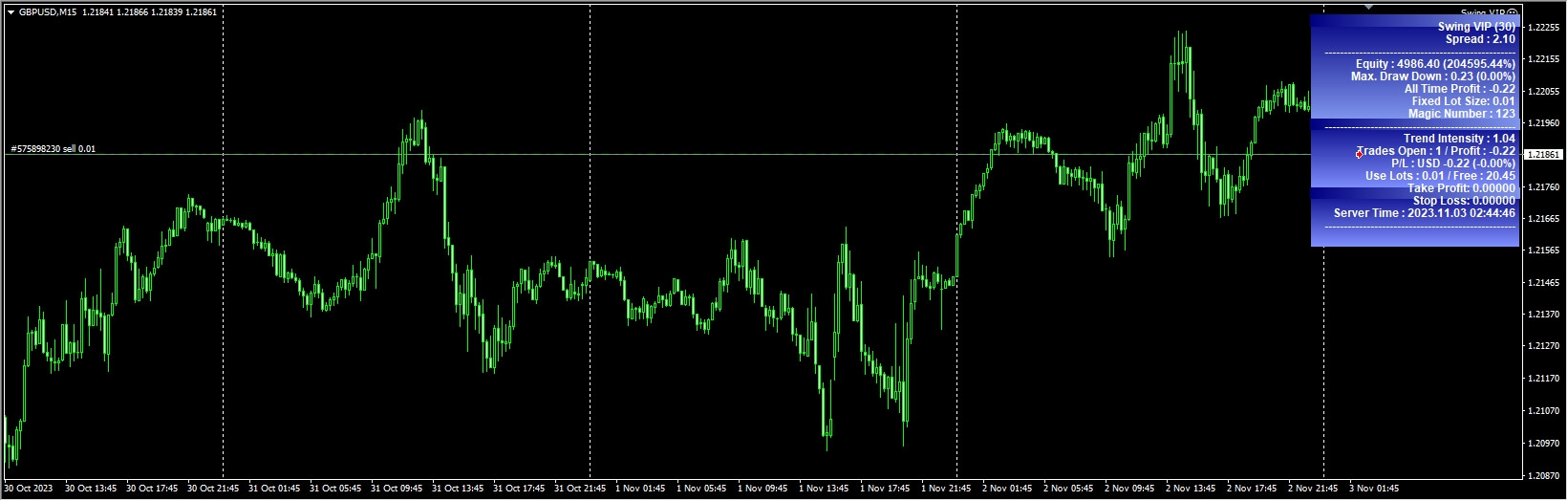The image size is (1568, 501).
Task: Click the 1.22055 price scale label
Action: [1543, 92]
